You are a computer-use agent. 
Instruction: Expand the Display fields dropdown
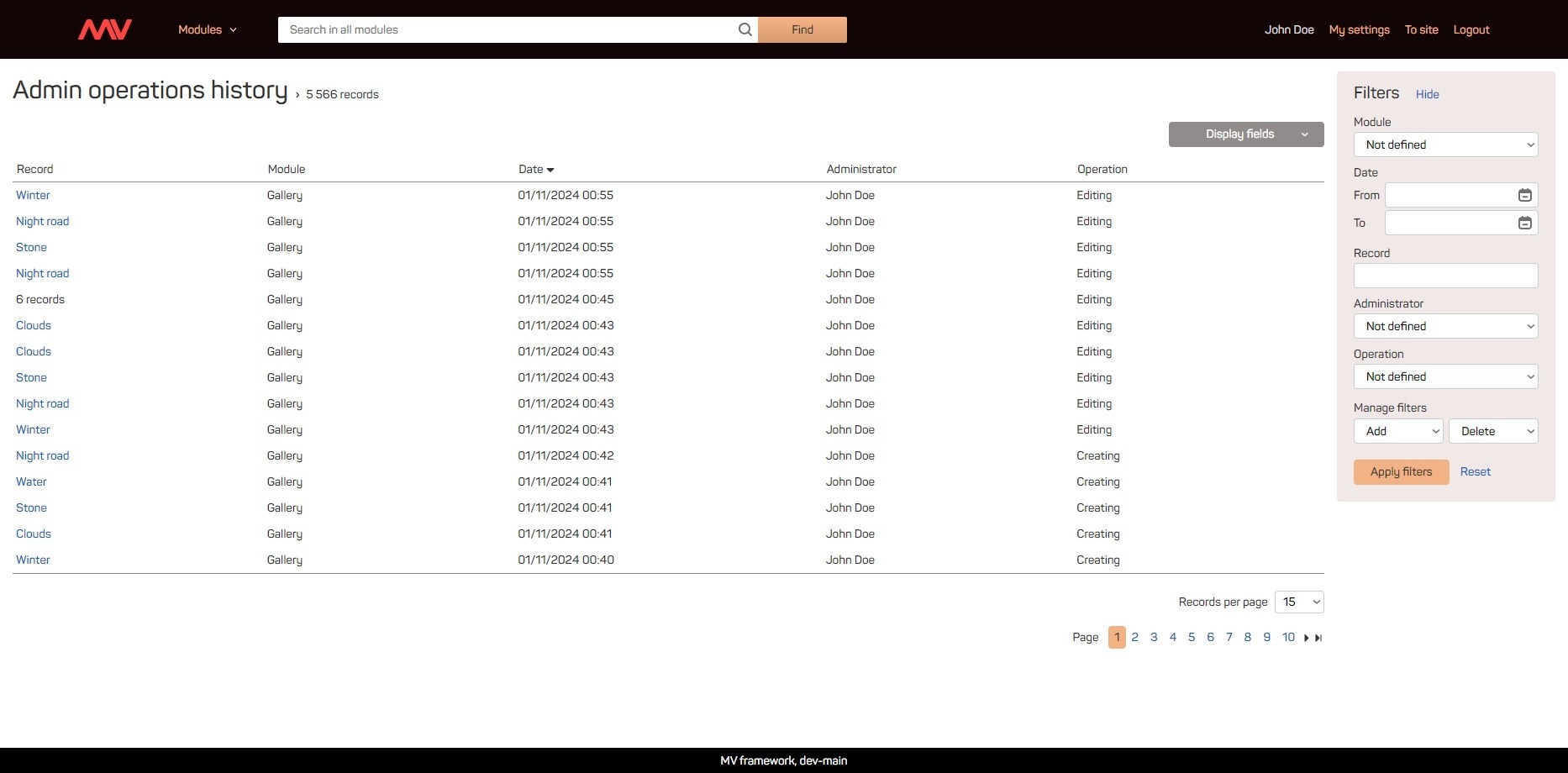click(x=1245, y=134)
